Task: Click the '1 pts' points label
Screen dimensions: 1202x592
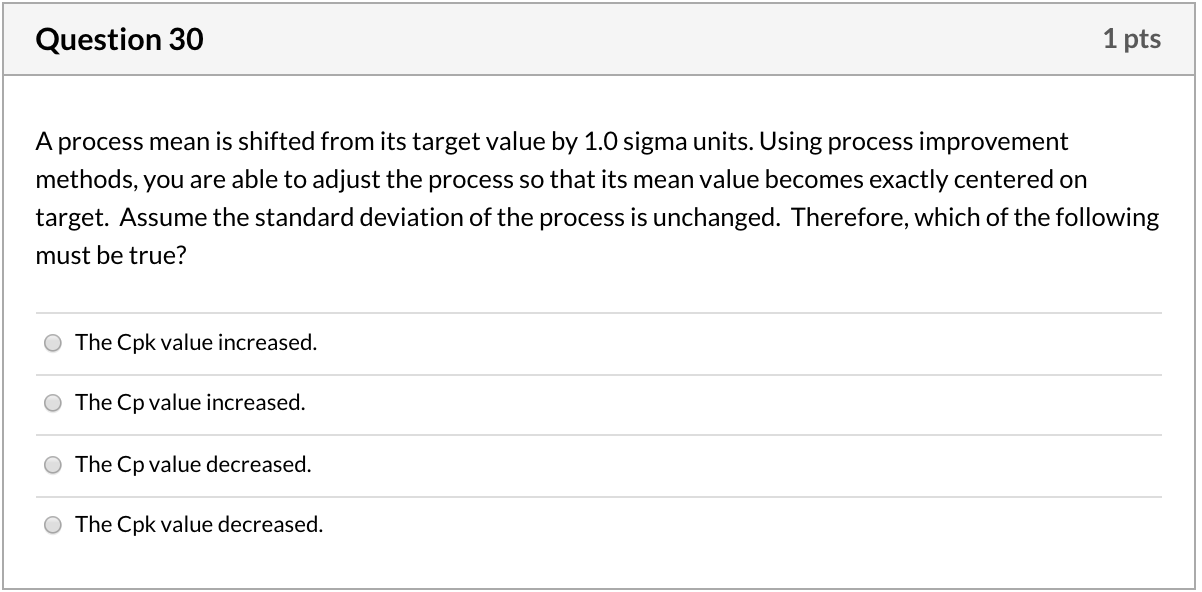Action: pyautogui.click(x=1134, y=38)
